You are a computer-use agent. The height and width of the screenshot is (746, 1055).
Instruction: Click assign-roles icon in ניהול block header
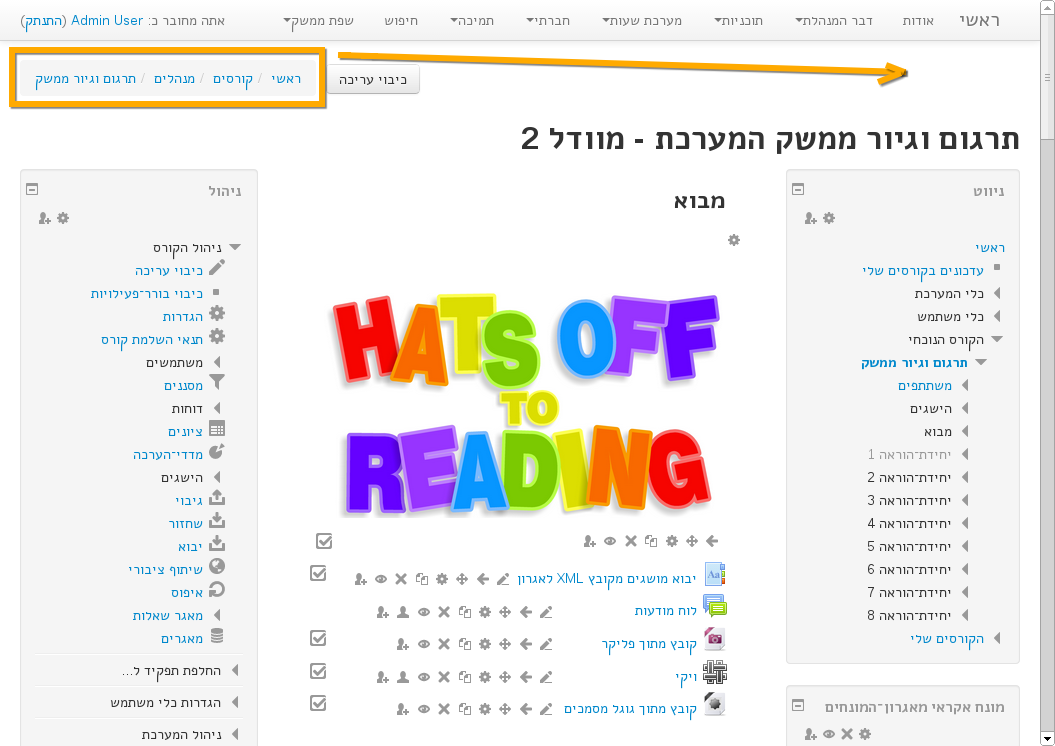click(44, 218)
